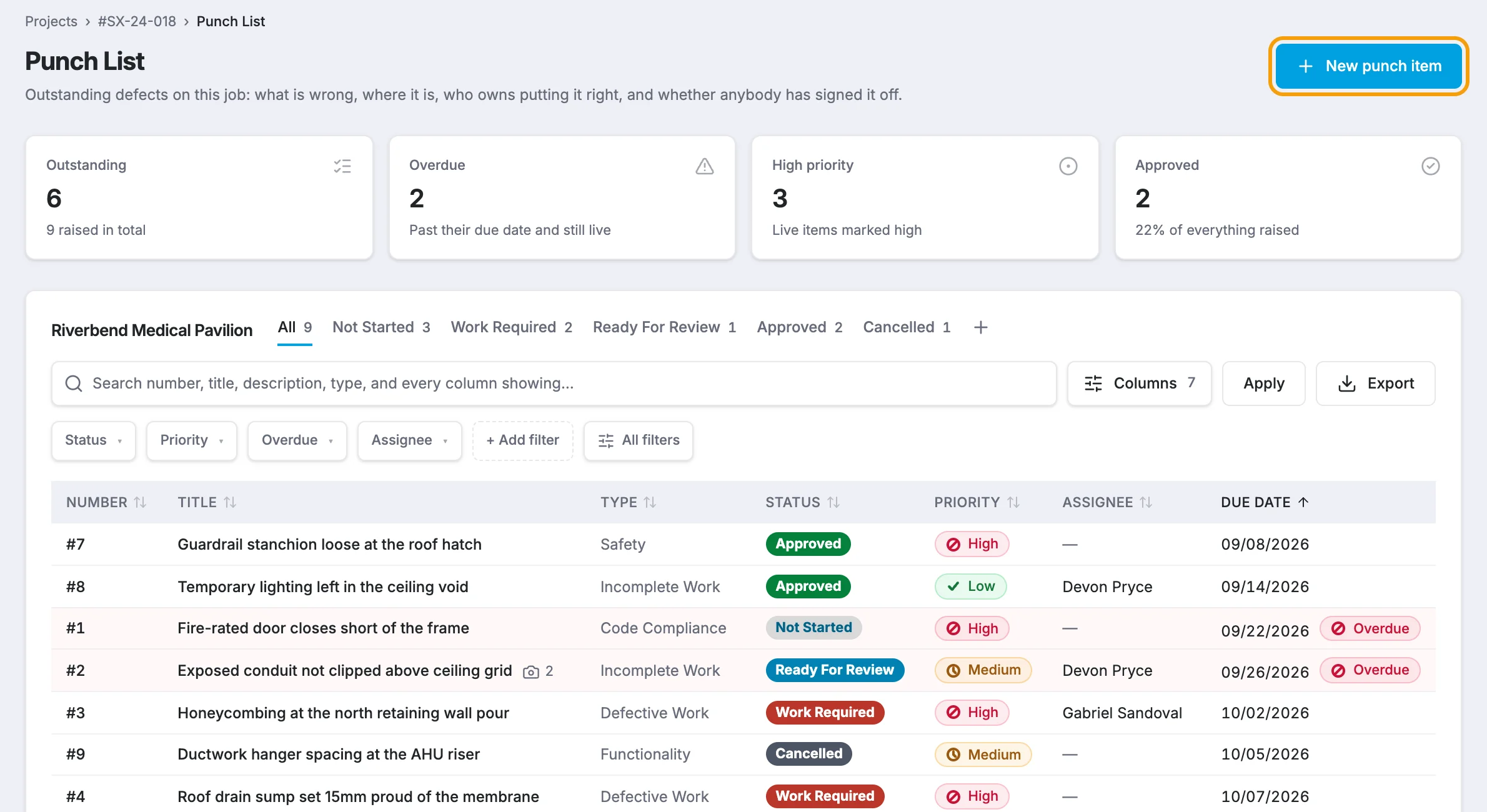
Task: Open 'Guardrail stanchion loose at the roof hatch'
Action: [x=330, y=544]
